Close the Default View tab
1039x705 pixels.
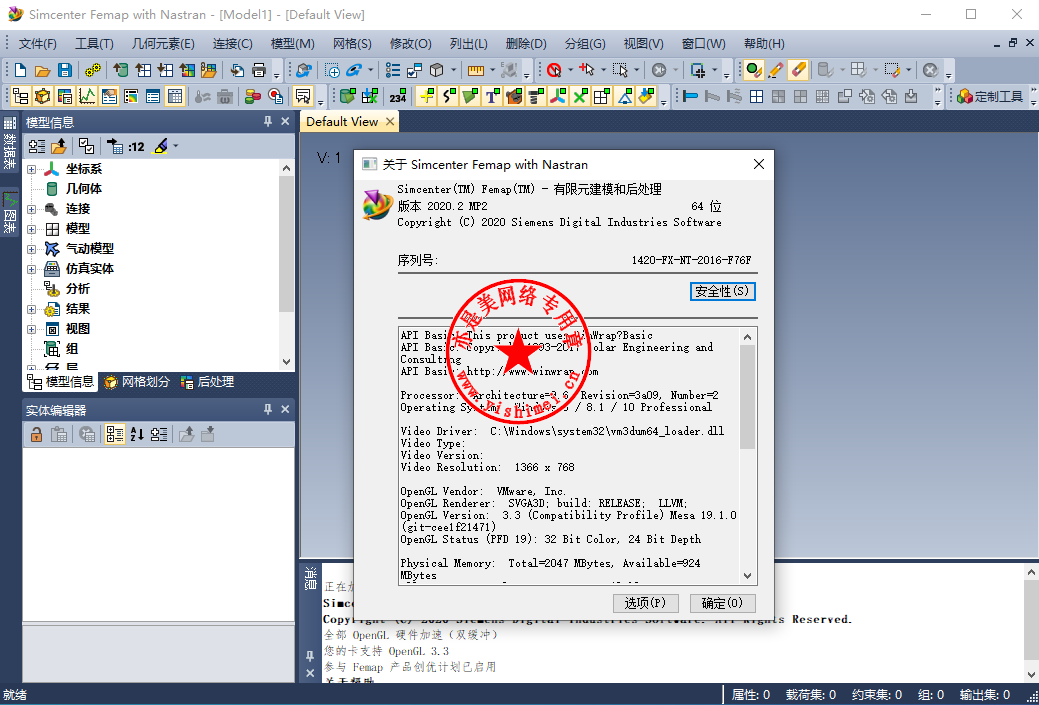[x=390, y=121]
